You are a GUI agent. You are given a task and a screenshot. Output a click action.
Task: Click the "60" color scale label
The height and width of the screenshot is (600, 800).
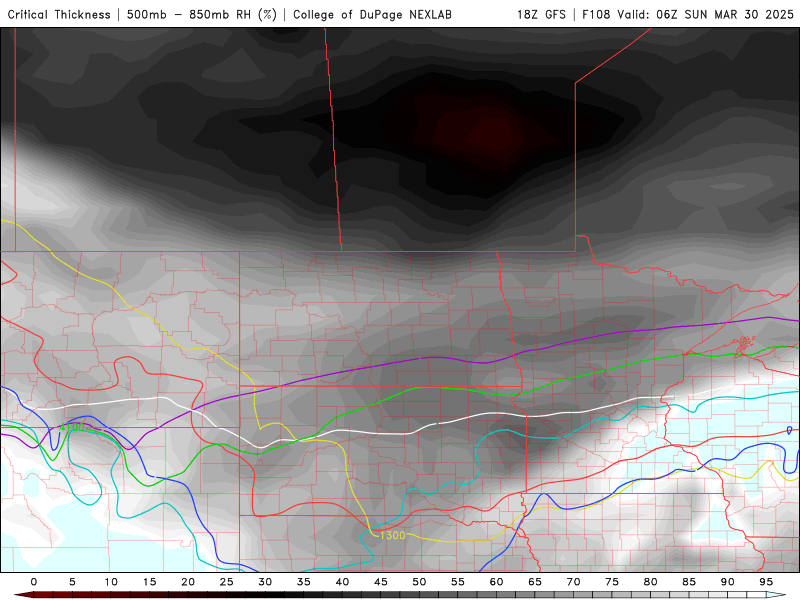click(496, 582)
